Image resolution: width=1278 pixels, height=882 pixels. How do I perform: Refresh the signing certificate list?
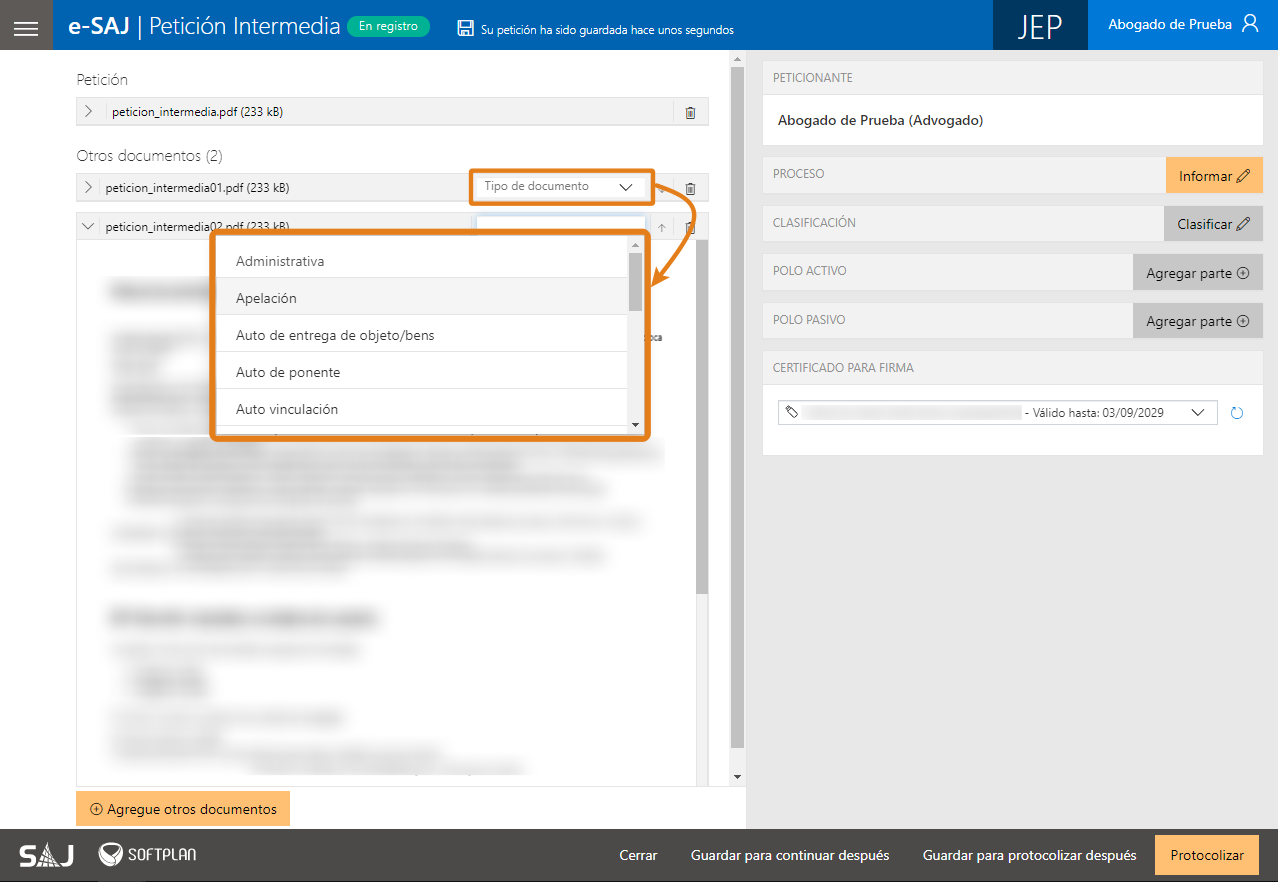1237,412
